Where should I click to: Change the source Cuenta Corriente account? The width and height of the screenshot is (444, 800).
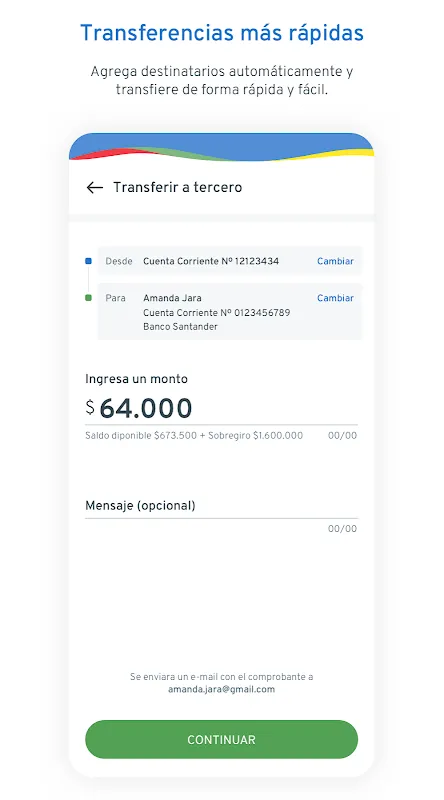335,261
